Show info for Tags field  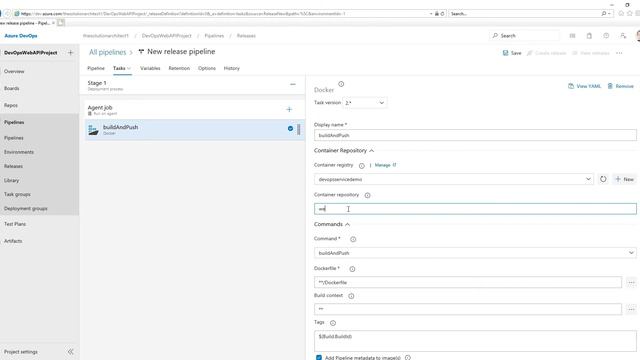tap(333, 323)
